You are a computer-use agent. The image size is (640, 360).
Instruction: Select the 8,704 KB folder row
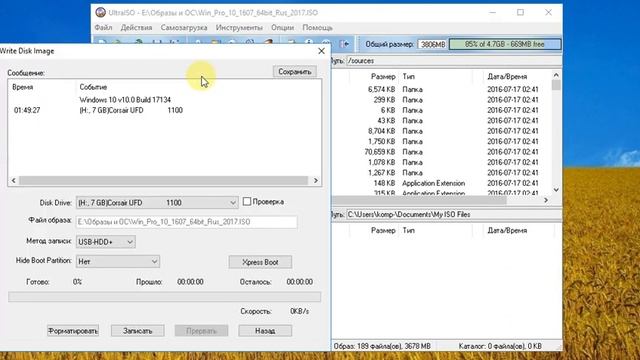(442, 131)
